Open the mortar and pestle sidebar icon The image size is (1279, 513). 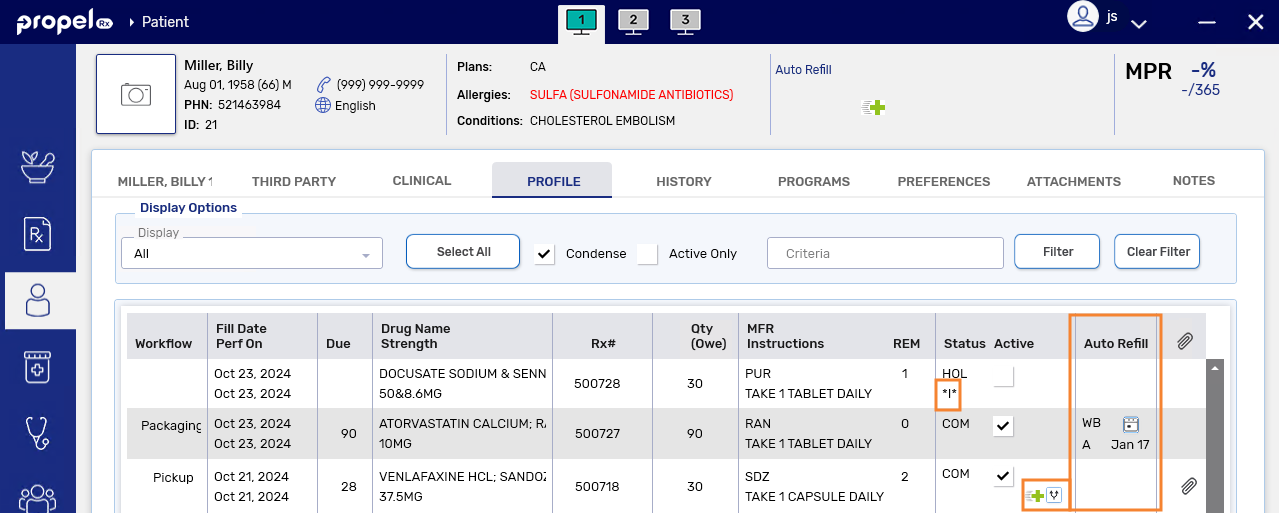pos(38,167)
